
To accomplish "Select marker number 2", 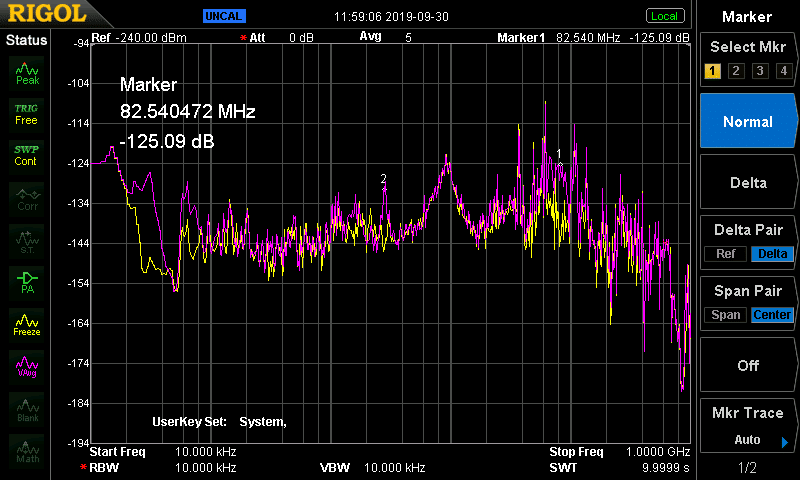I will 736,70.
